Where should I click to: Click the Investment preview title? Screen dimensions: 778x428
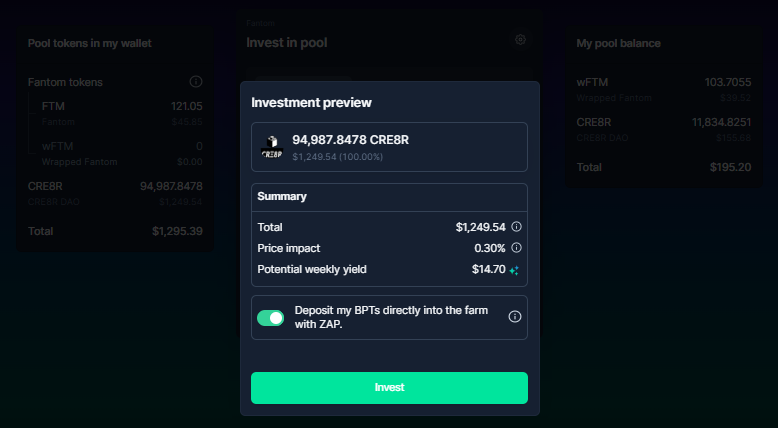[311, 103]
